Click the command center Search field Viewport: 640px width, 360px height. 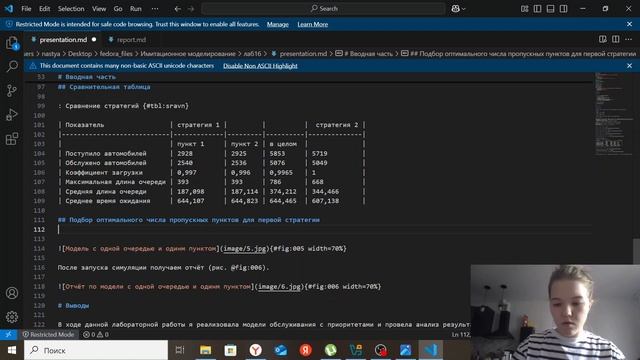[x=323, y=9]
